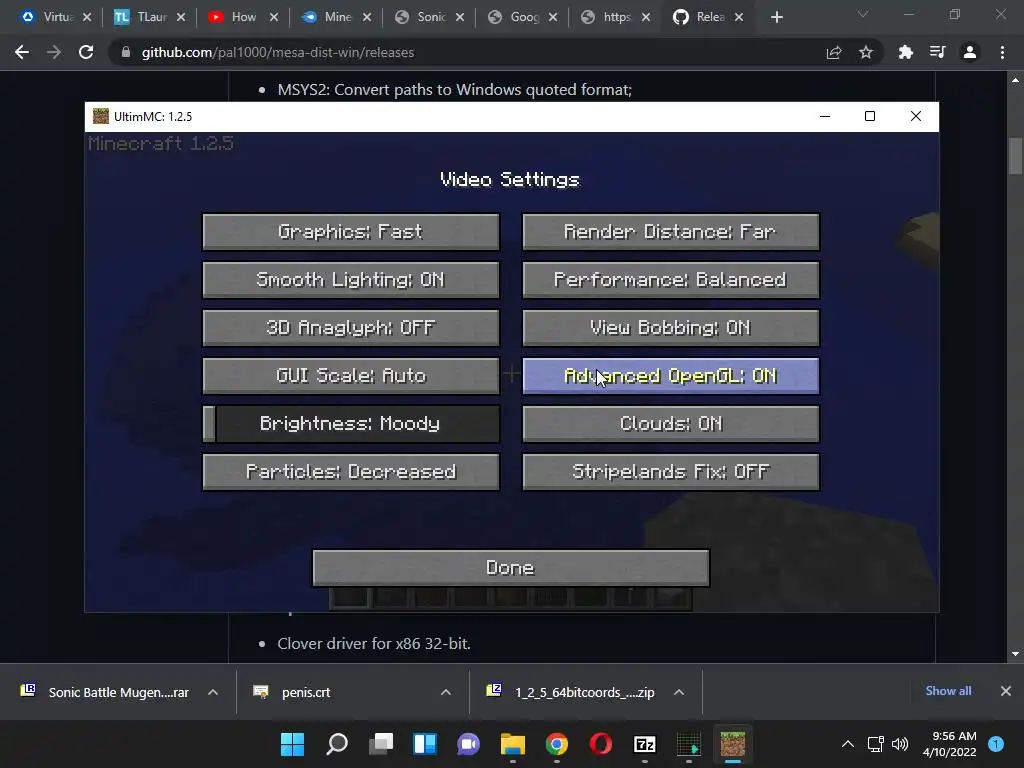Screen dimensions: 1024x768
Task: Open File Explorer from taskbar
Action: [513, 744]
